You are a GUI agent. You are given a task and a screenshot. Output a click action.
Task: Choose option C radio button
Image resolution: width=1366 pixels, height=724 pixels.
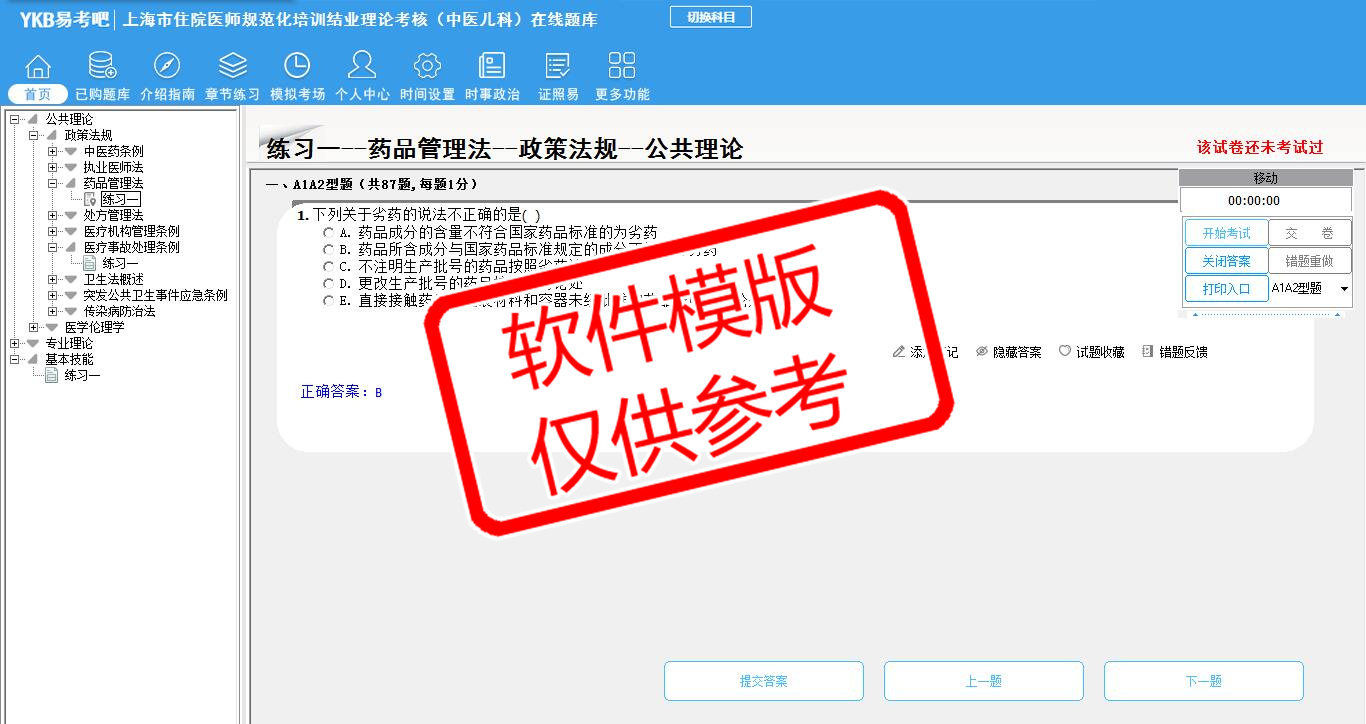(328, 267)
